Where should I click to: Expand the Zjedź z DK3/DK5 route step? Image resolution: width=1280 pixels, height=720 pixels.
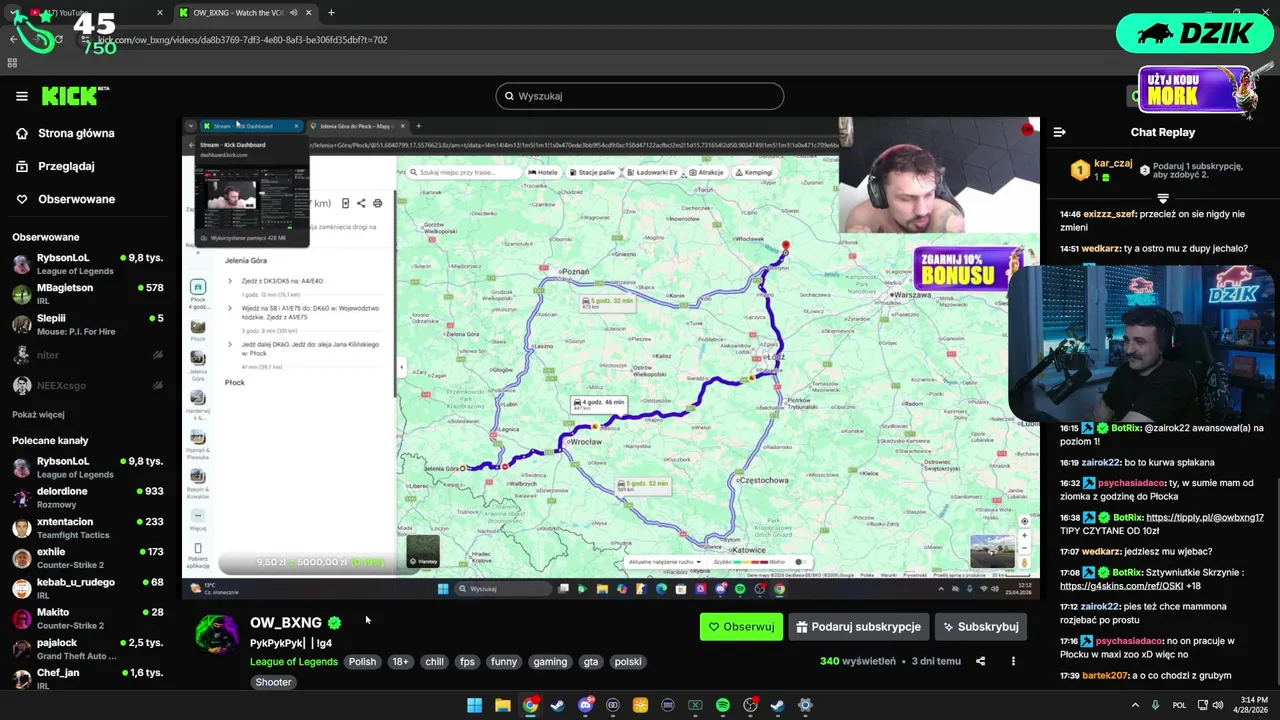click(x=229, y=281)
